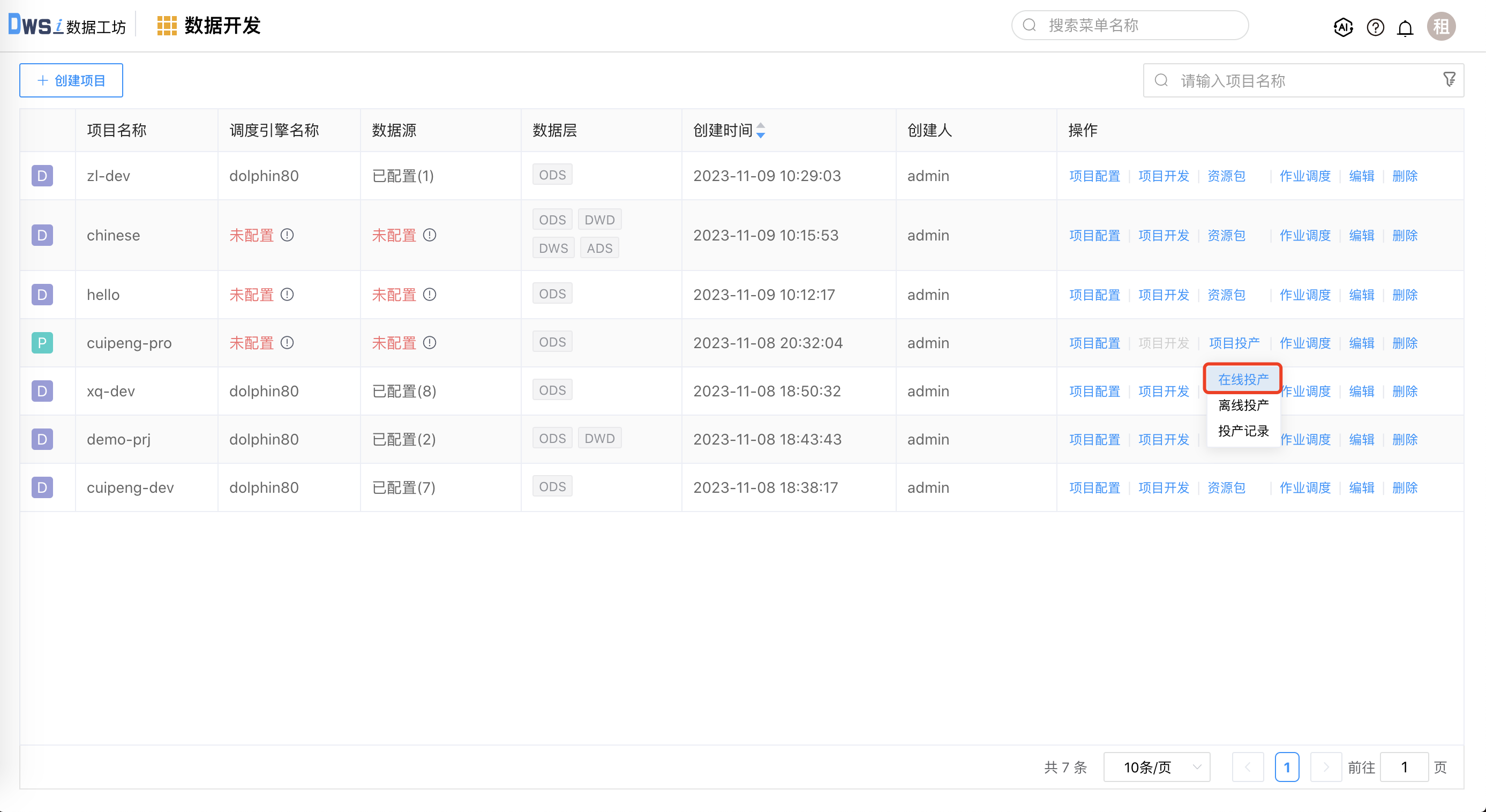Click the green P badge for cuipeng-pro
Viewport: 1486px width, 812px height.
click(42, 343)
